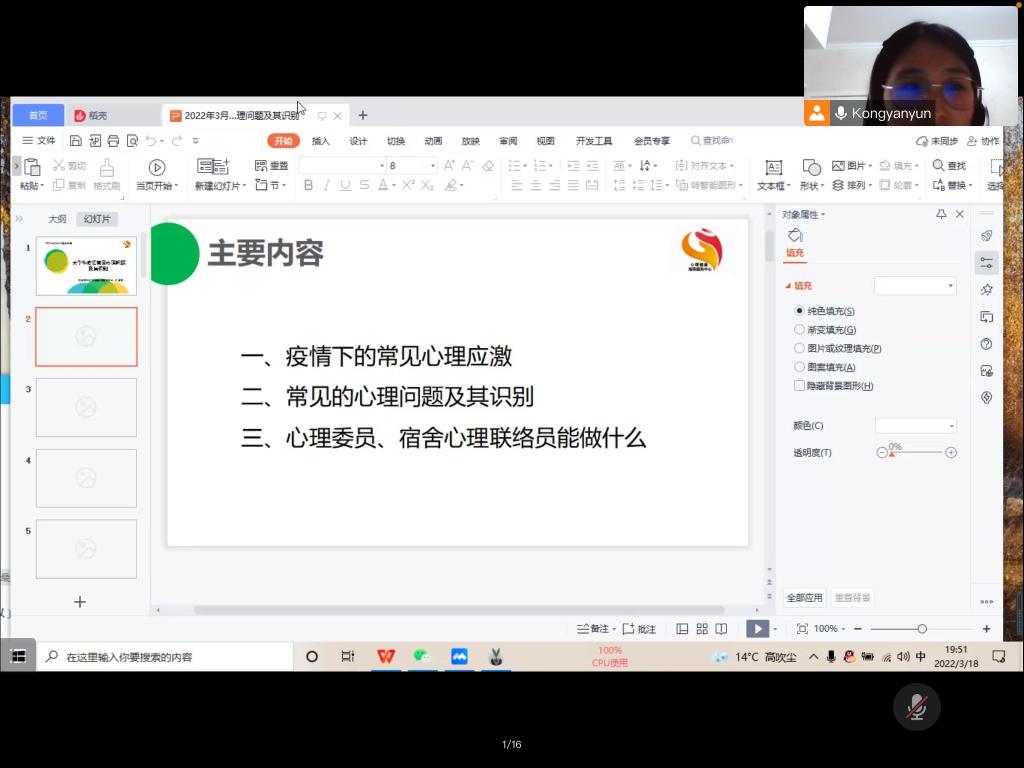This screenshot has width=1024, height=768.
Task: Open WPS Office from the taskbar
Action: pyautogui.click(x=385, y=657)
